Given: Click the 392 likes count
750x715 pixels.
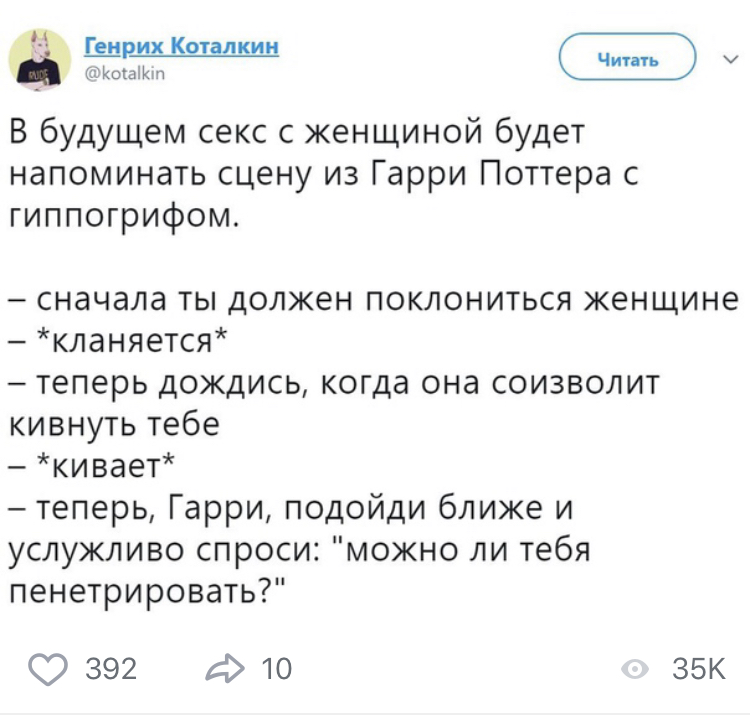Looking at the screenshot, I should (111, 667).
